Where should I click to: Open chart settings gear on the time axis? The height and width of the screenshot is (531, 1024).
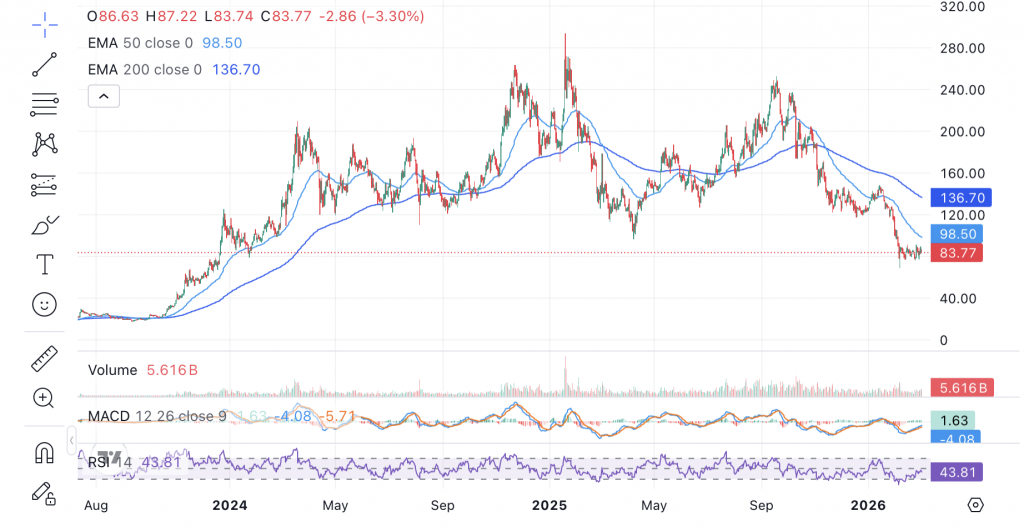977,504
